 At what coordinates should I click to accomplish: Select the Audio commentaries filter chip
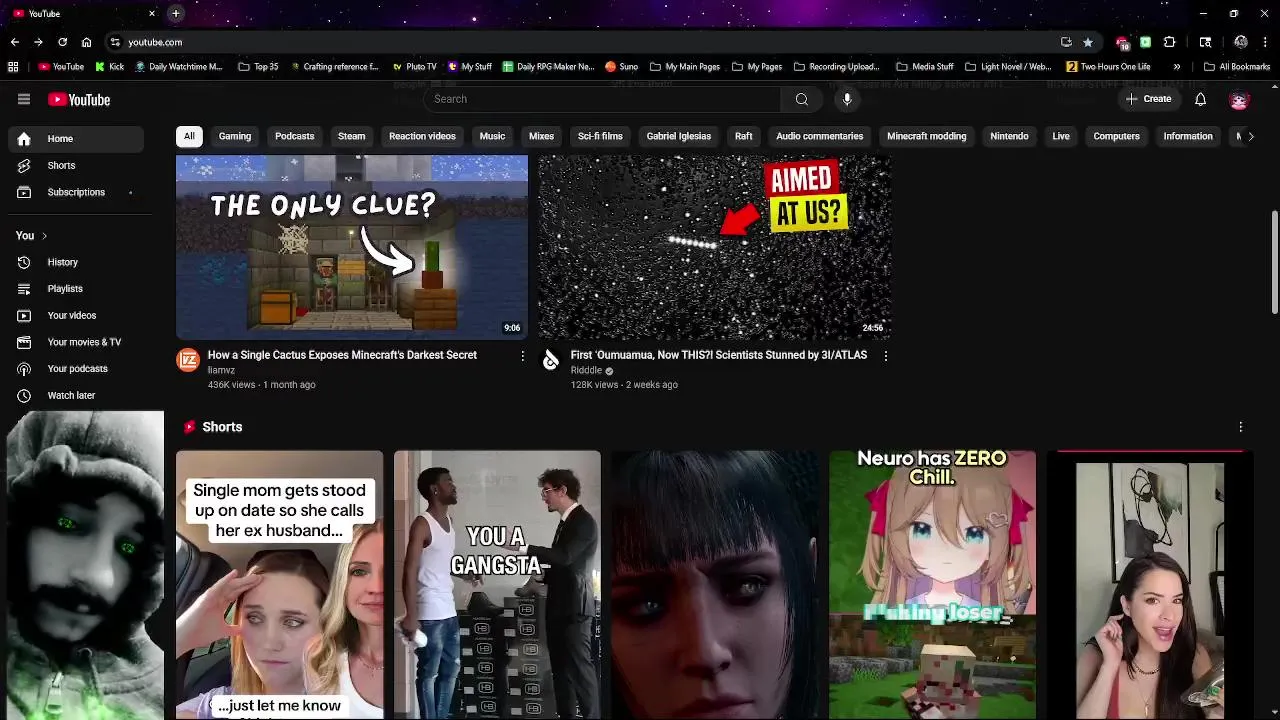(x=820, y=136)
